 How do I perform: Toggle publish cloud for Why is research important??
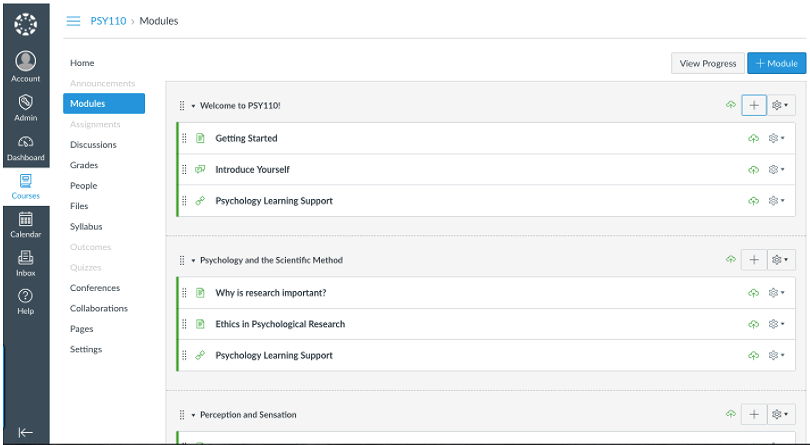pos(754,293)
